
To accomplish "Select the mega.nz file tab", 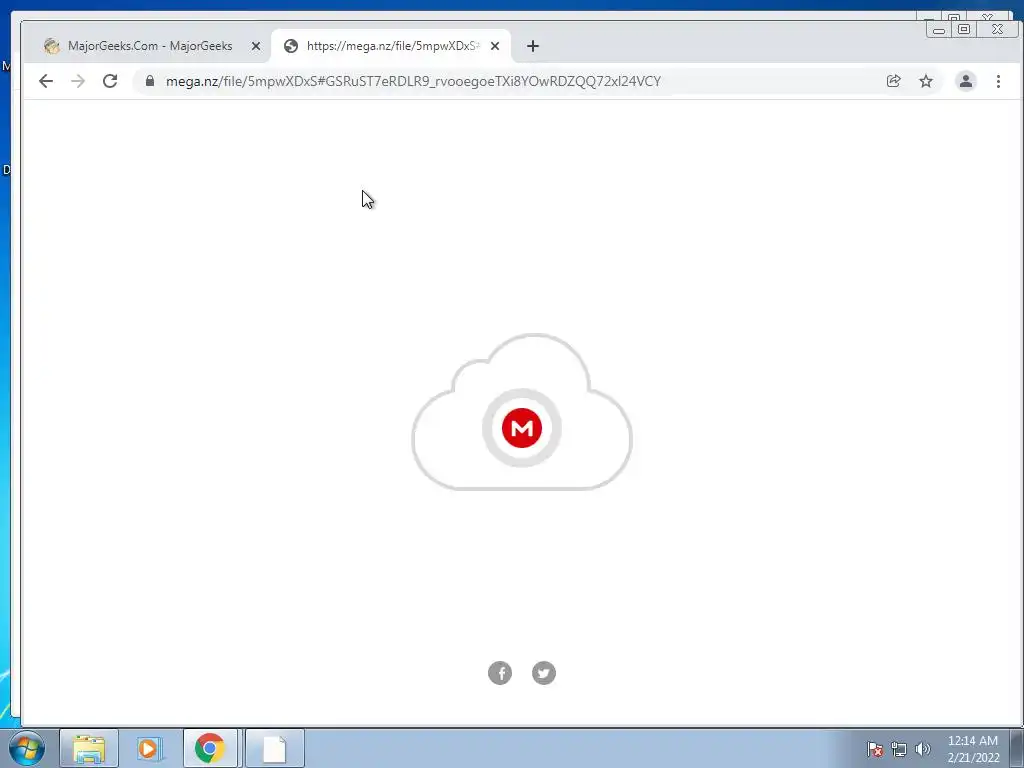I will (391, 46).
